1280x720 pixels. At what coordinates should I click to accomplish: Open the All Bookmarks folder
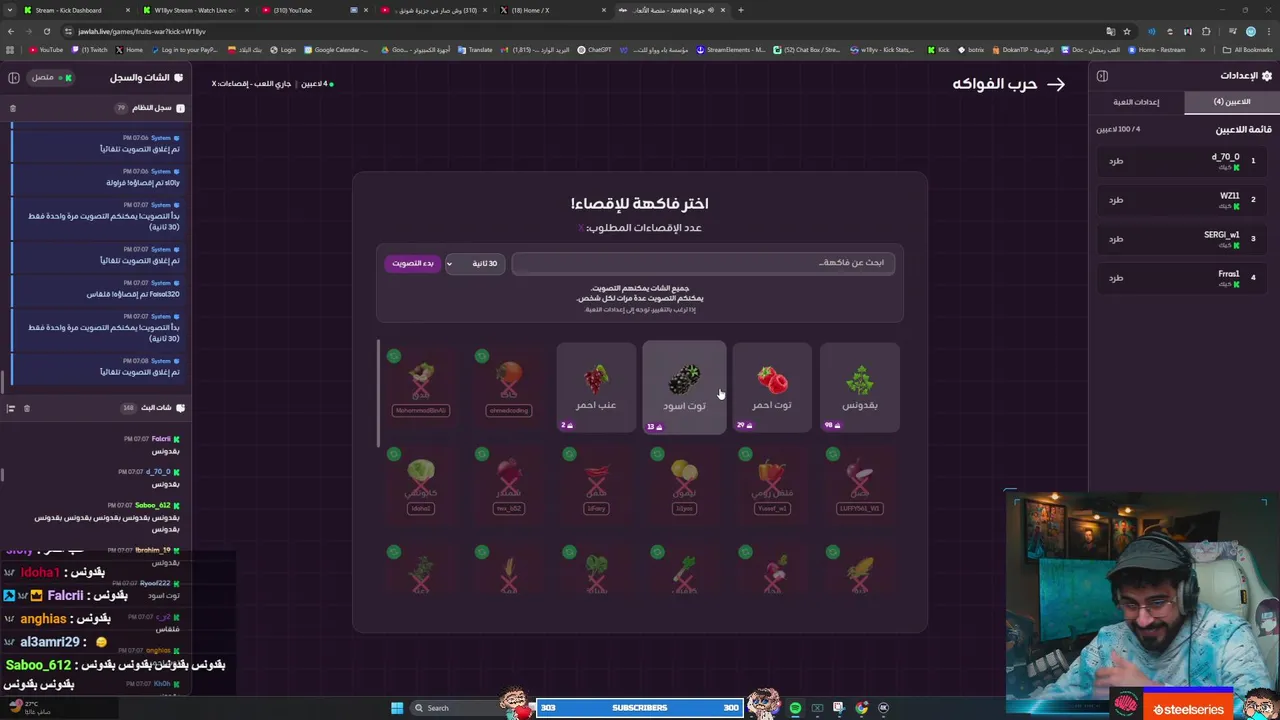coord(1247,49)
